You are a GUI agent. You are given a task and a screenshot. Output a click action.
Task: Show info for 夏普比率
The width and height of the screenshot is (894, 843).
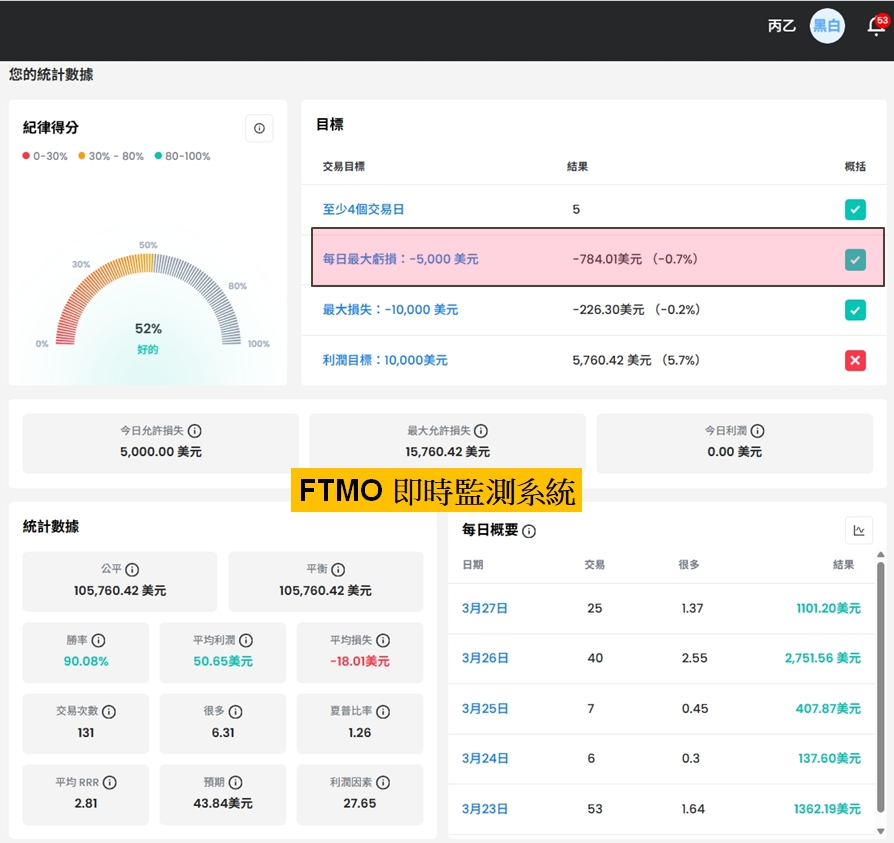[383, 712]
